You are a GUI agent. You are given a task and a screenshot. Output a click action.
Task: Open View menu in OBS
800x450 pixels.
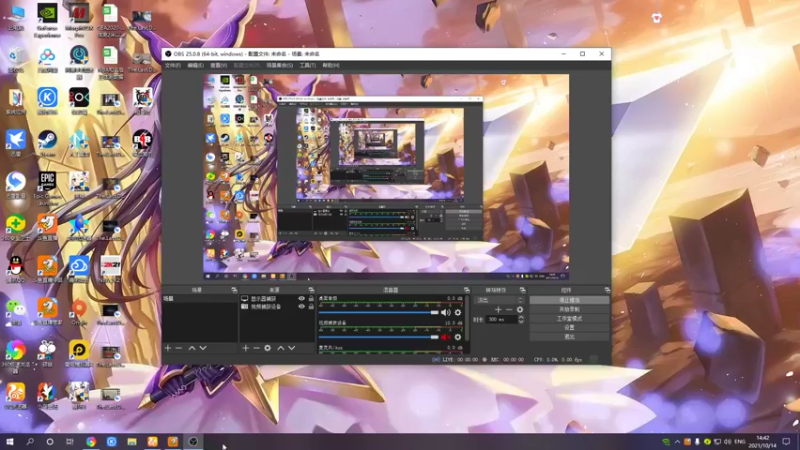[218, 65]
